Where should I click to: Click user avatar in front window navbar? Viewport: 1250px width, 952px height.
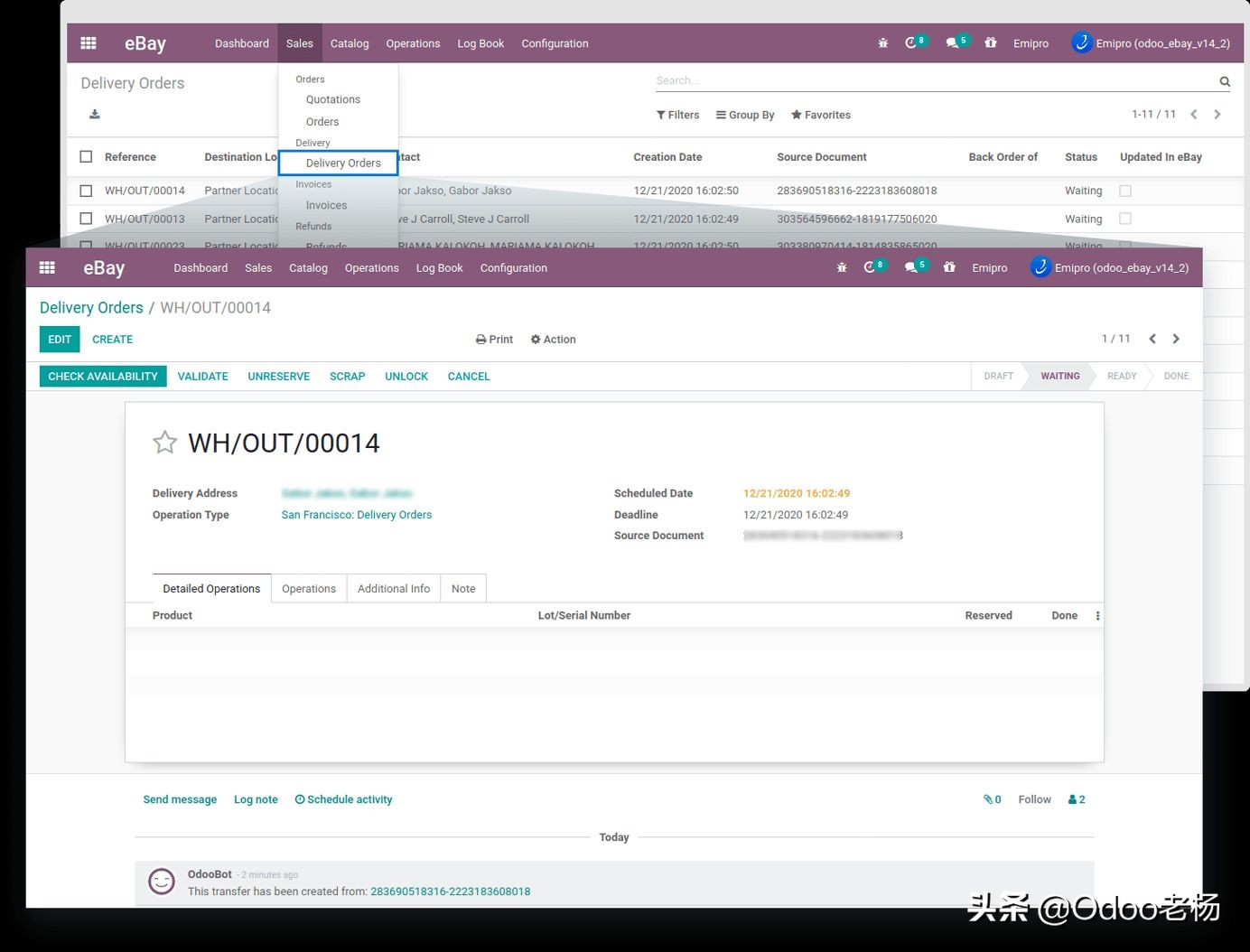tap(1040, 267)
